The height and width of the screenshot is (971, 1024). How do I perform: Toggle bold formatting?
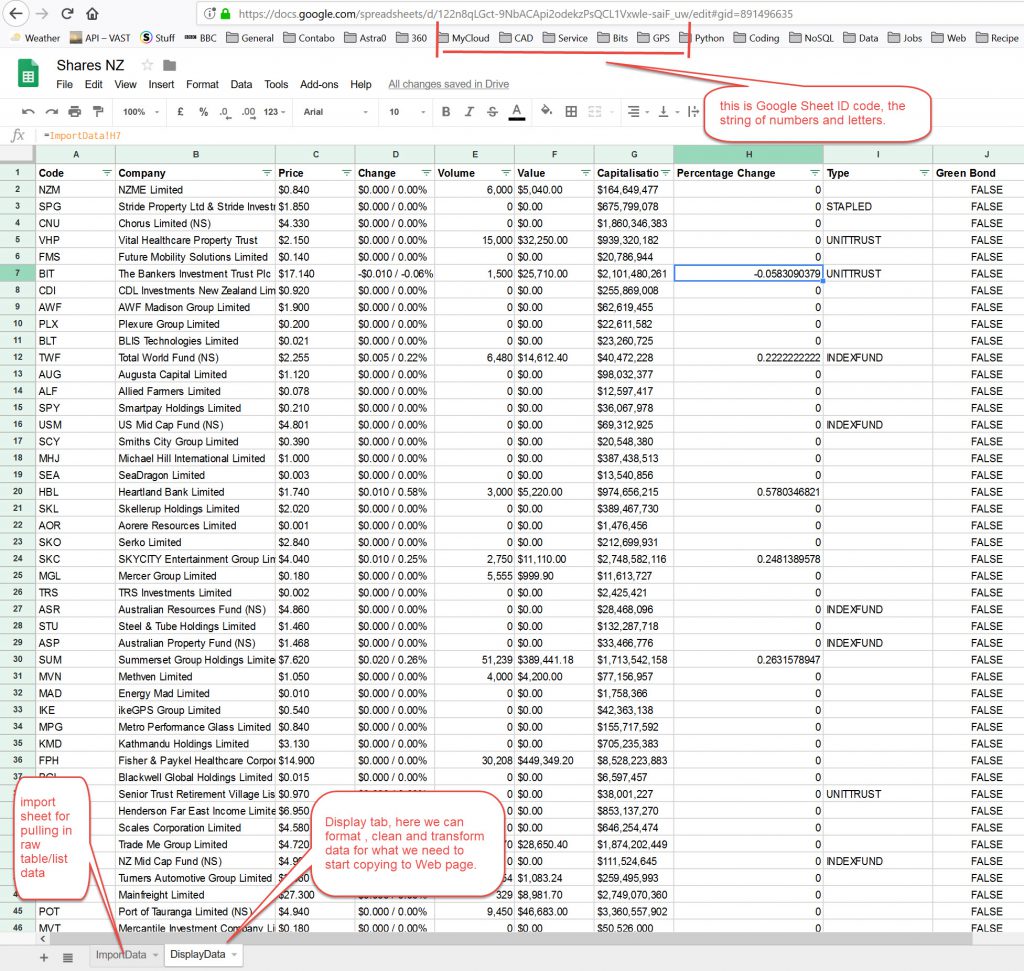[446, 112]
